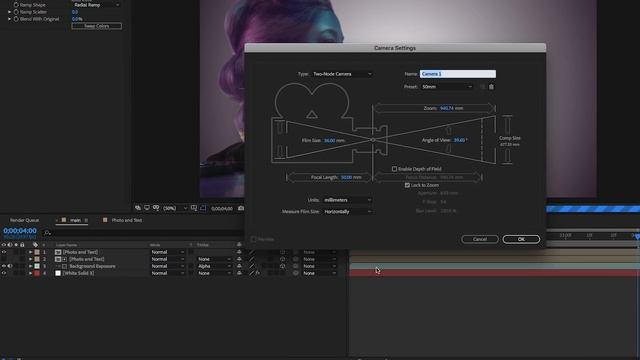Click the solo column header icon

(16, 245)
